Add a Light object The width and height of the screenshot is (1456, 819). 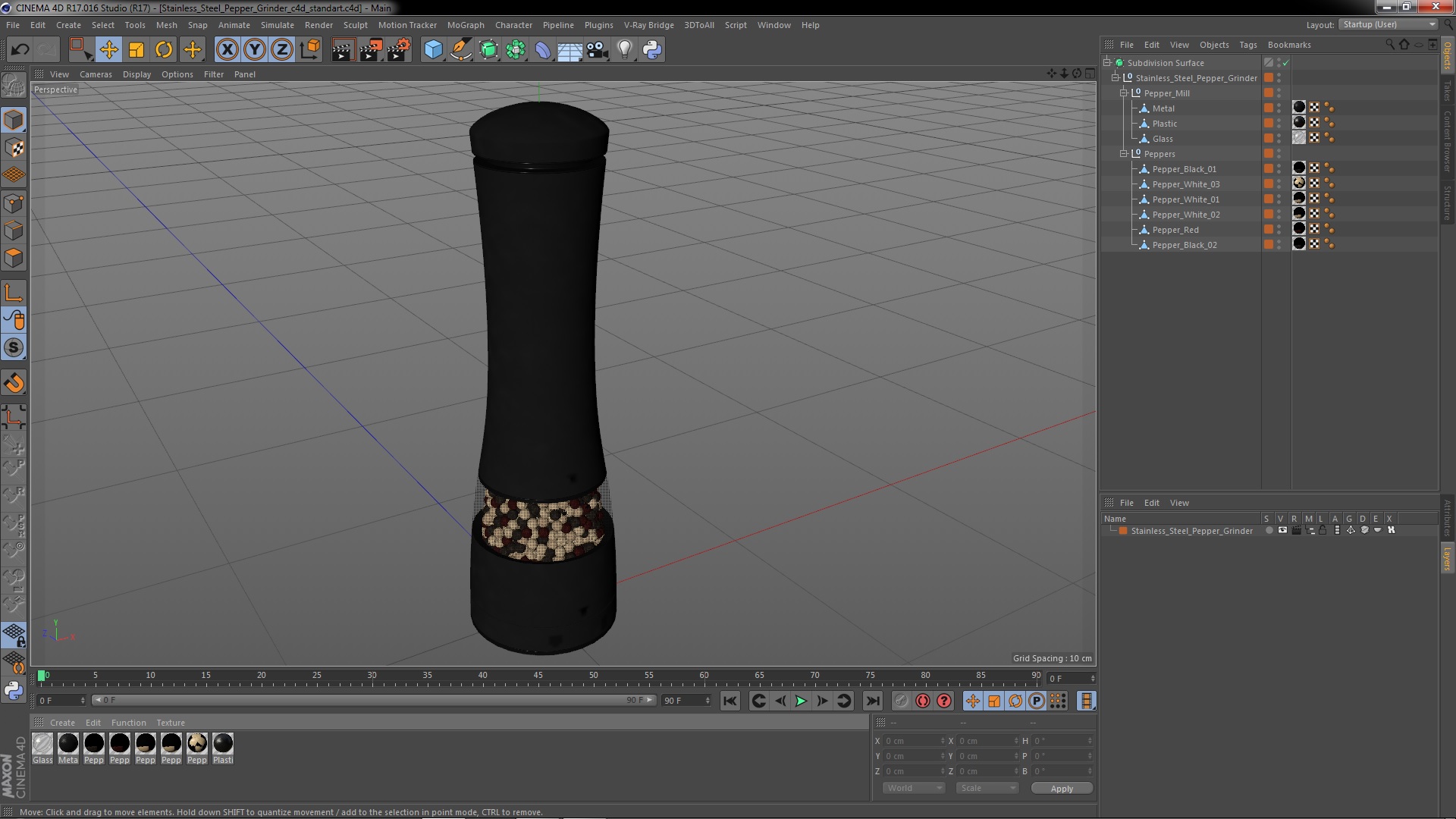pos(625,50)
